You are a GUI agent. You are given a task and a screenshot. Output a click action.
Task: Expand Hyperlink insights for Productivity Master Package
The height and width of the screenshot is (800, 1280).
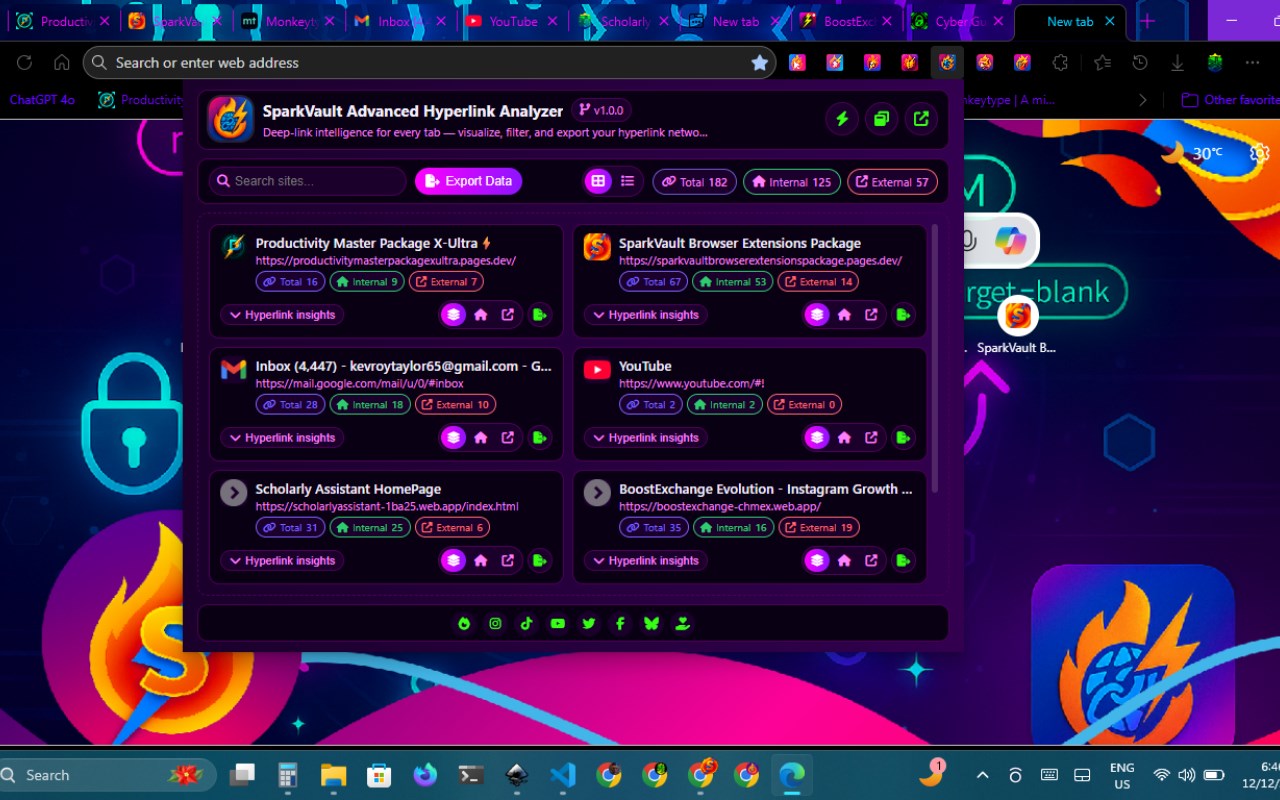[x=282, y=315]
